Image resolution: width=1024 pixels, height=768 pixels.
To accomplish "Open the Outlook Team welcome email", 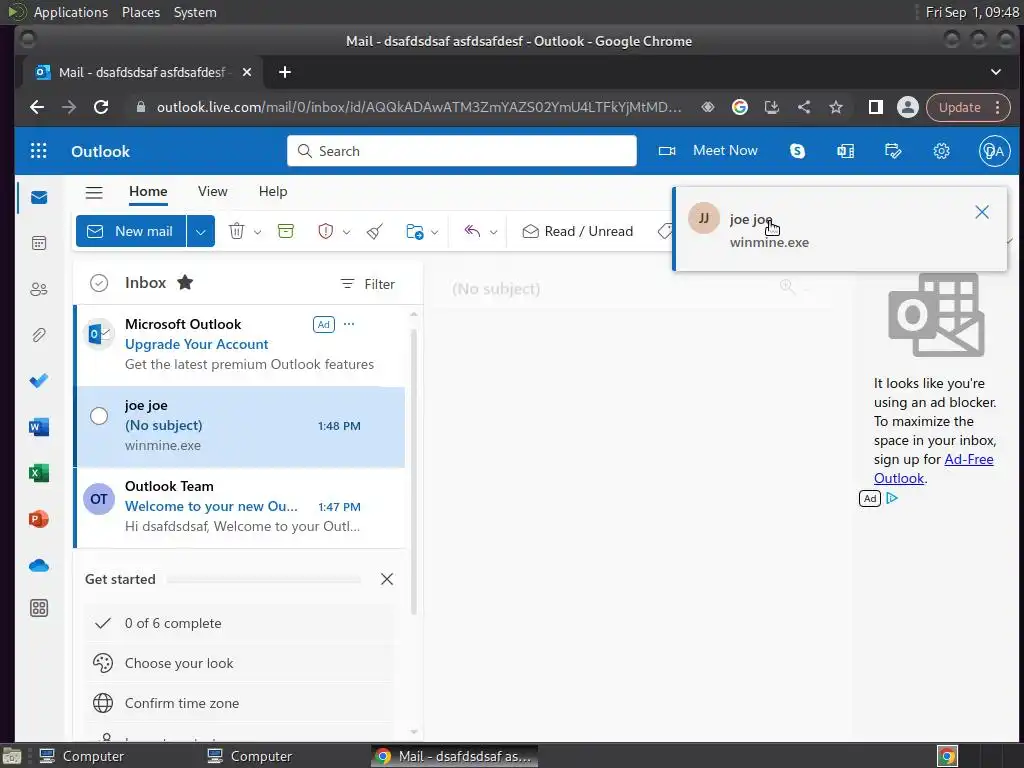I will [x=241, y=507].
